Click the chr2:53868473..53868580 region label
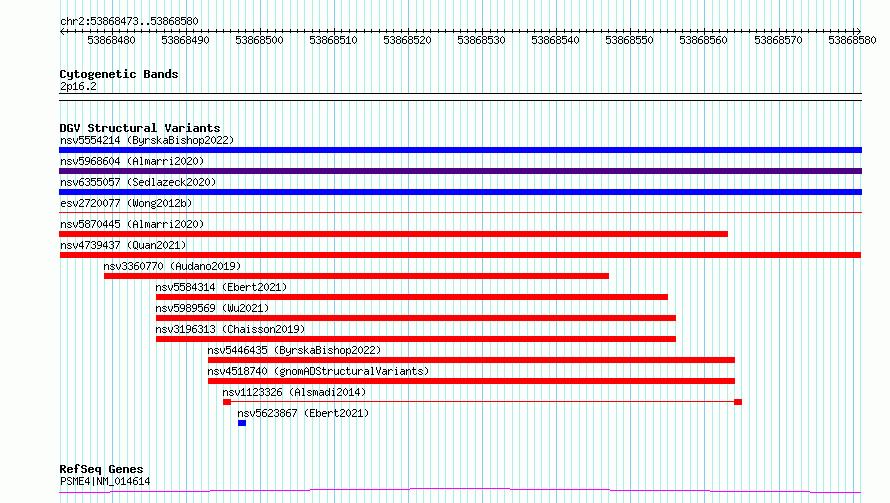This screenshot has height=503, width=890. coord(129,22)
